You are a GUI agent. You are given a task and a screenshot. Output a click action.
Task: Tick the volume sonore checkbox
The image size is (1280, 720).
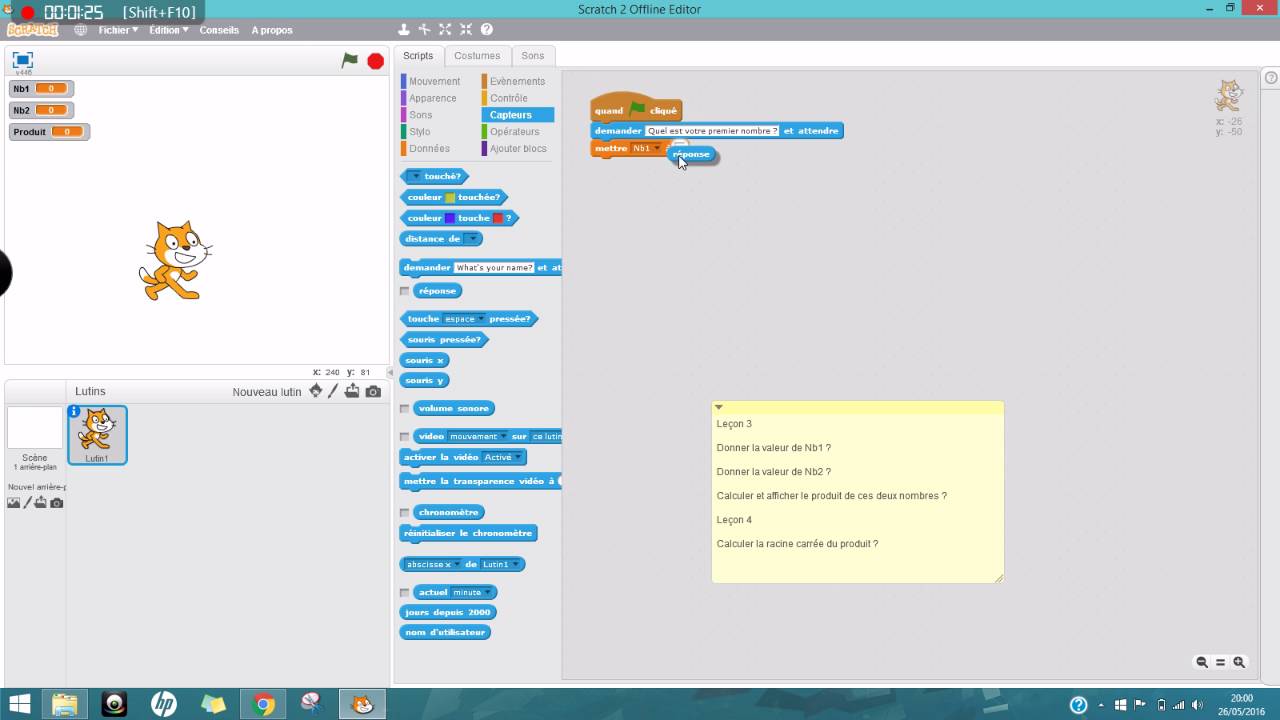[x=405, y=409]
